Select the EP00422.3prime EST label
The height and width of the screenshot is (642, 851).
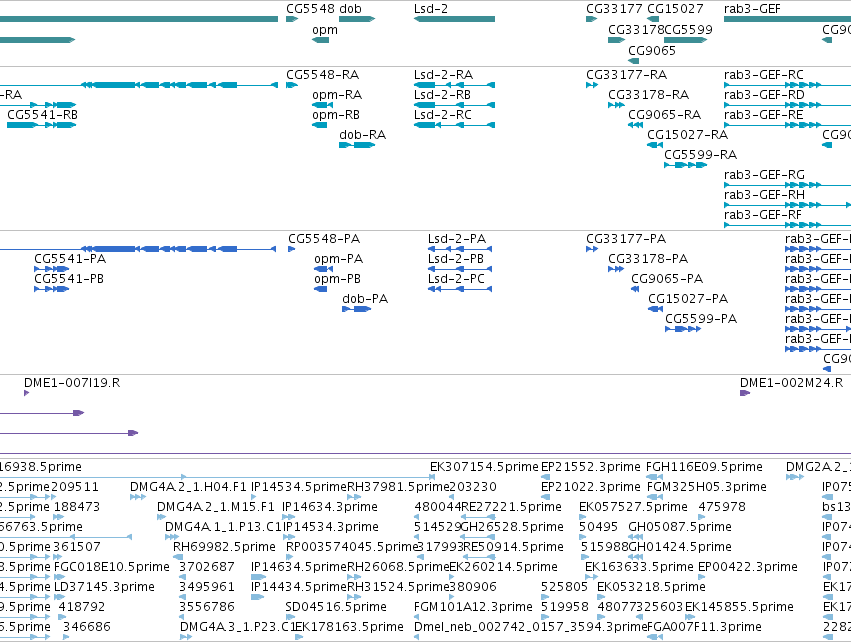coord(748,567)
